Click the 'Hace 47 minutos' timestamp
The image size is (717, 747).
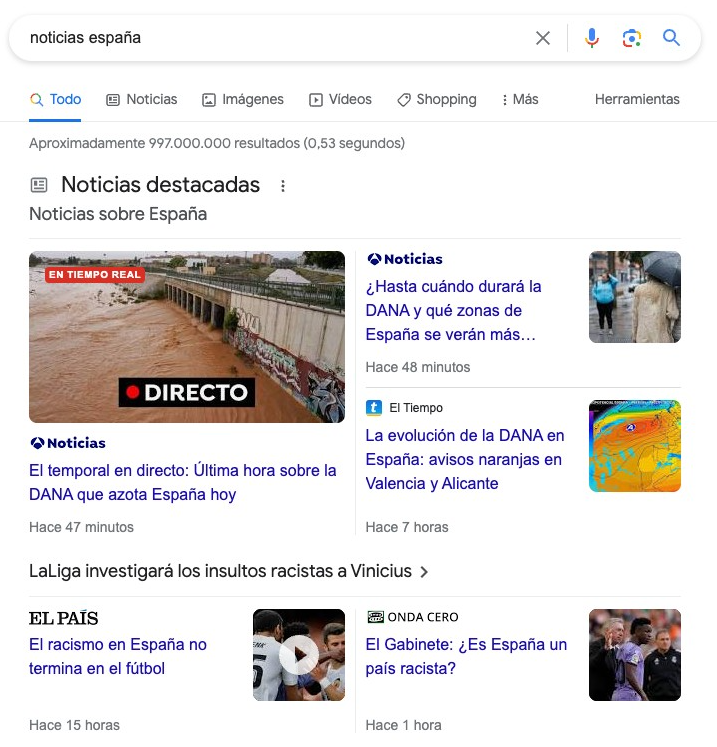[x=81, y=527]
